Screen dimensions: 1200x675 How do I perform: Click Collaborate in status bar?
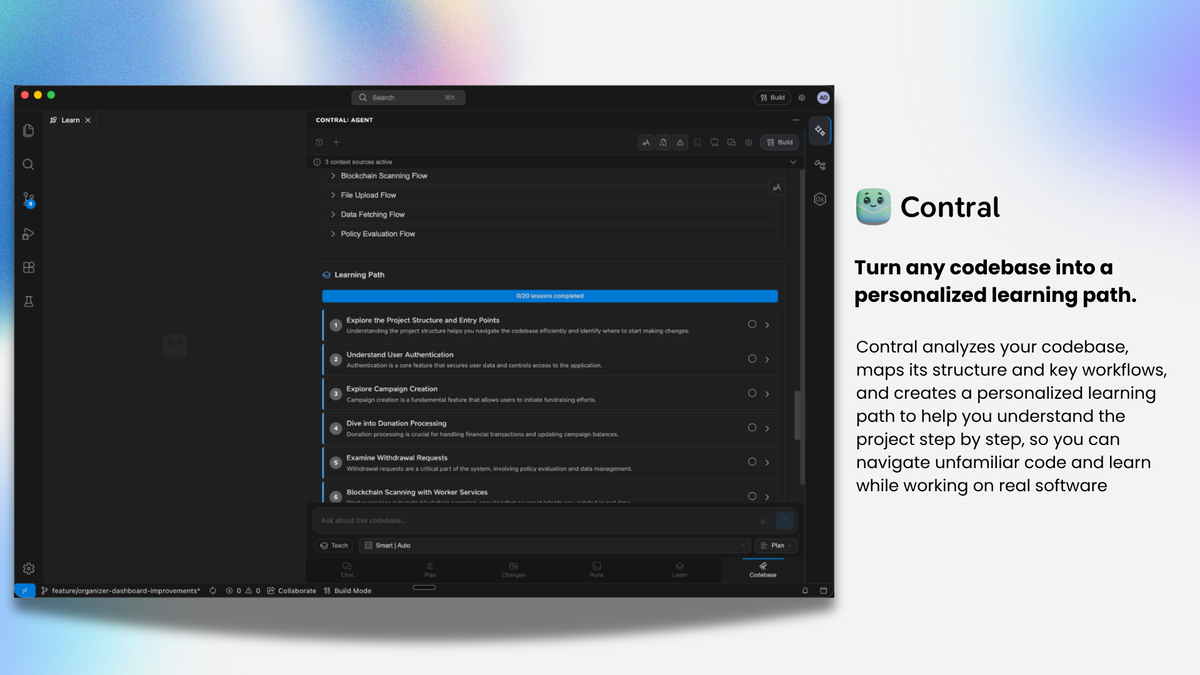pos(291,591)
